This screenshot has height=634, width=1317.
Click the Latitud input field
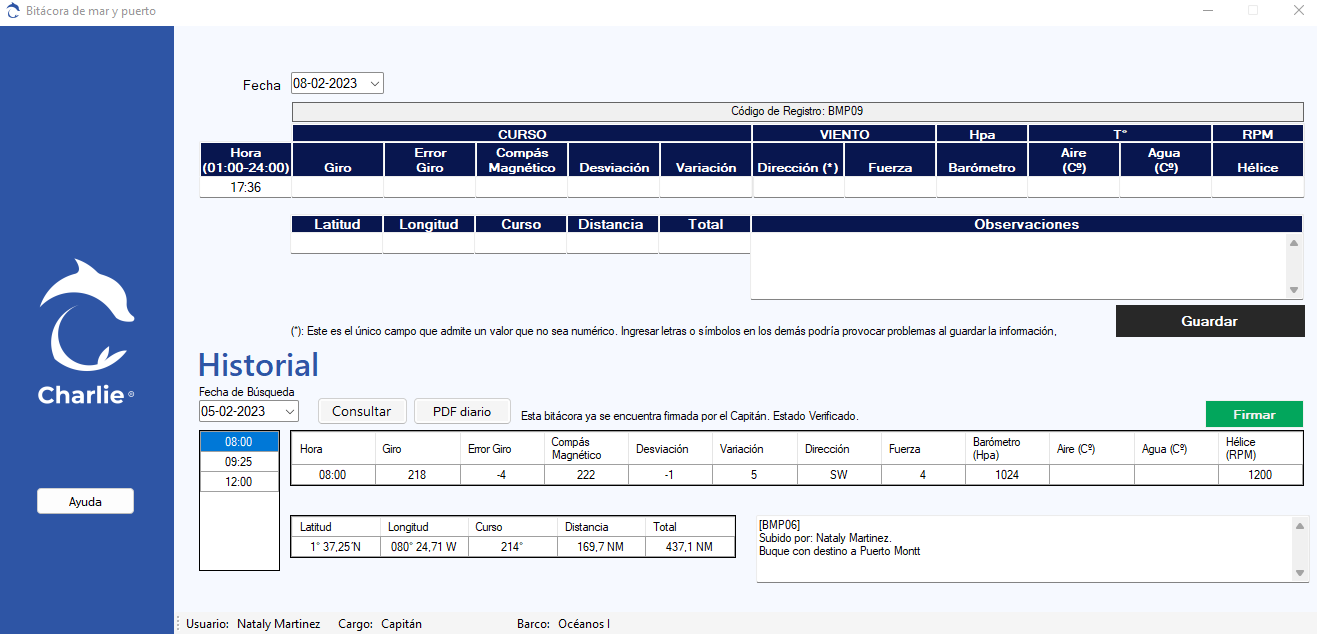(x=336, y=243)
